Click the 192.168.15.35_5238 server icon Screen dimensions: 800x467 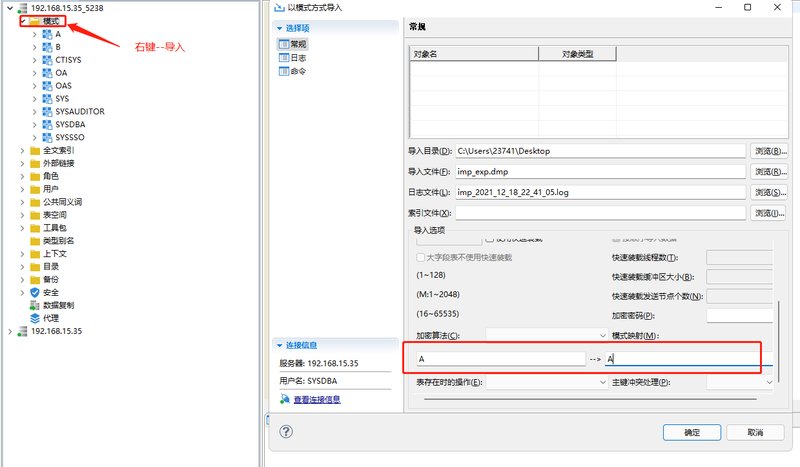click(22, 8)
